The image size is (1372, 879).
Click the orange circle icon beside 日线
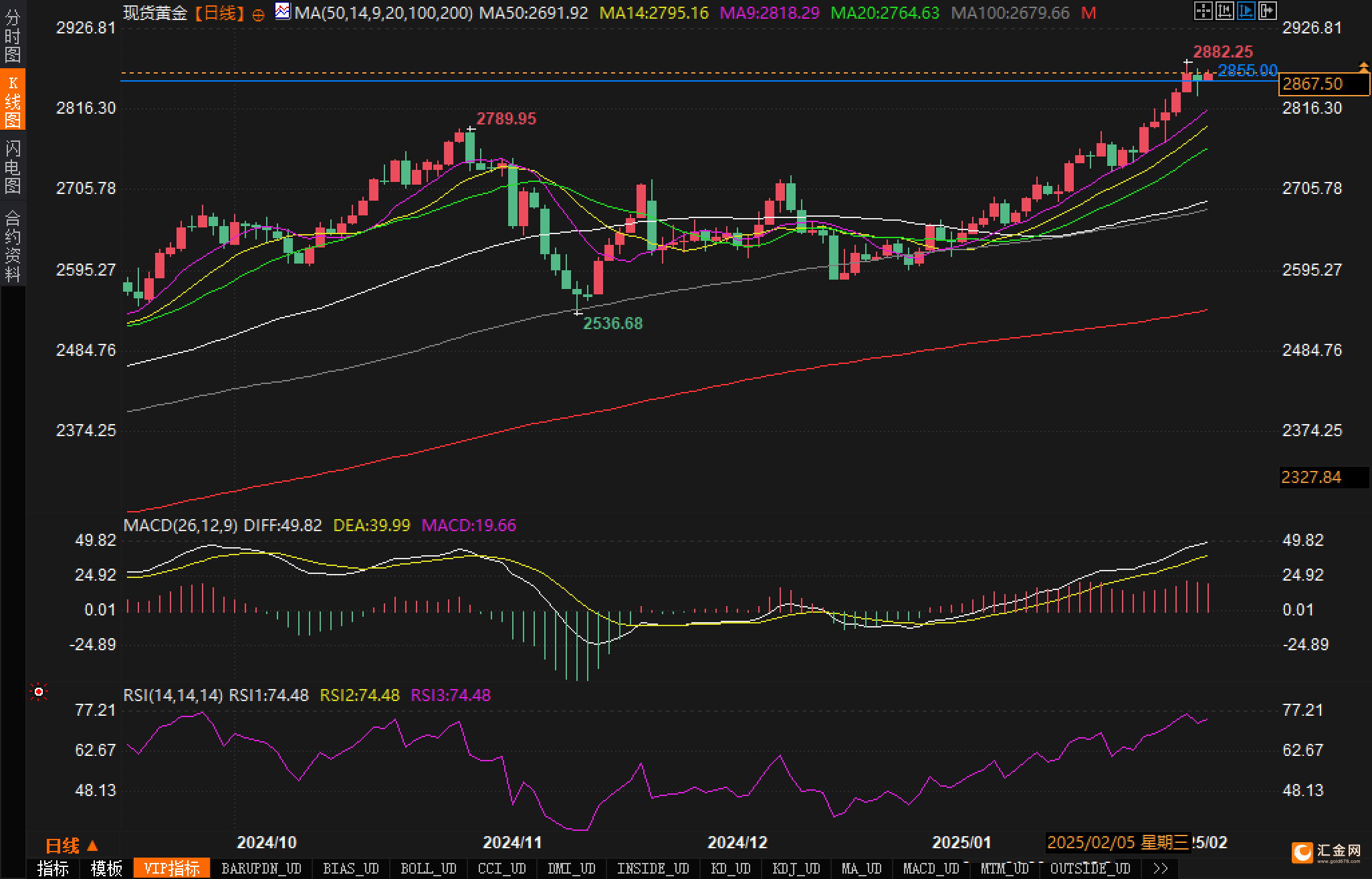[259, 15]
